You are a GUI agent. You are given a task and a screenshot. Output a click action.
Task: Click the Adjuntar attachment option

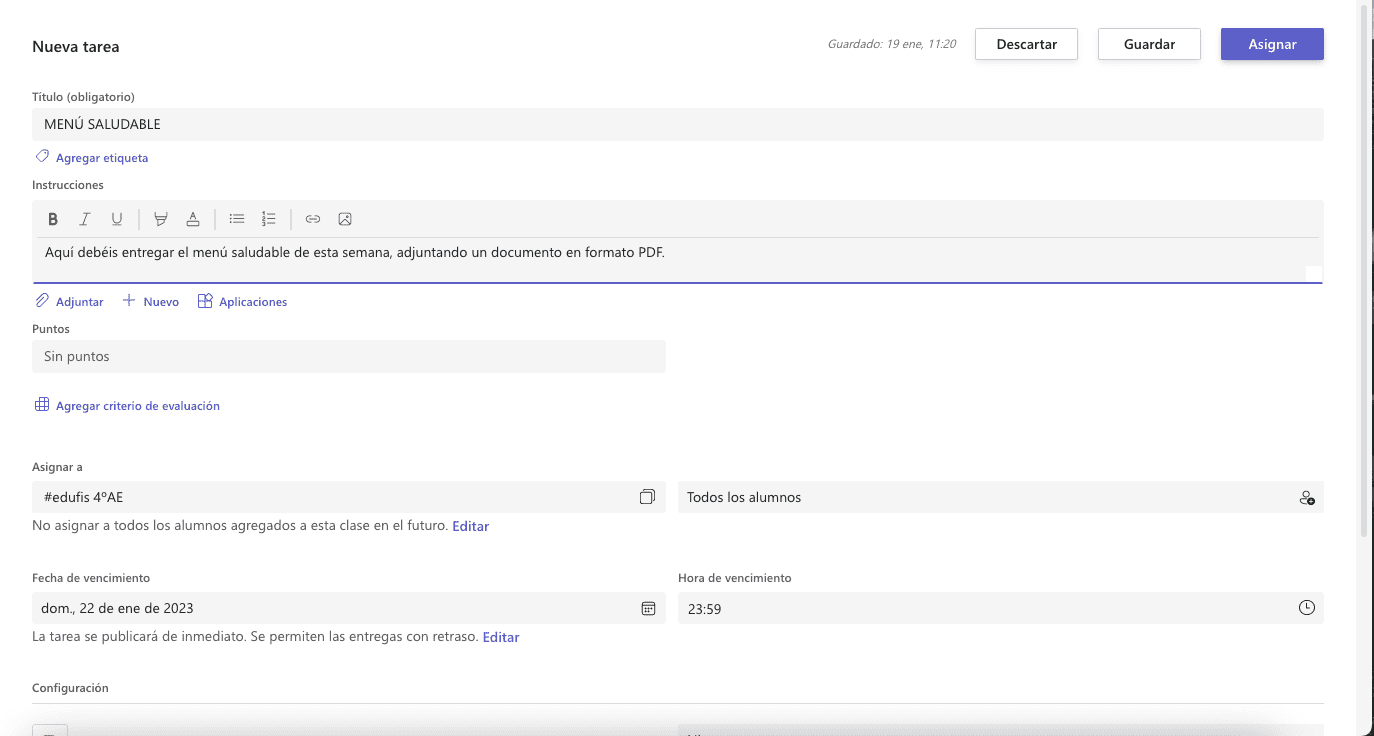[x=70, y=301]
